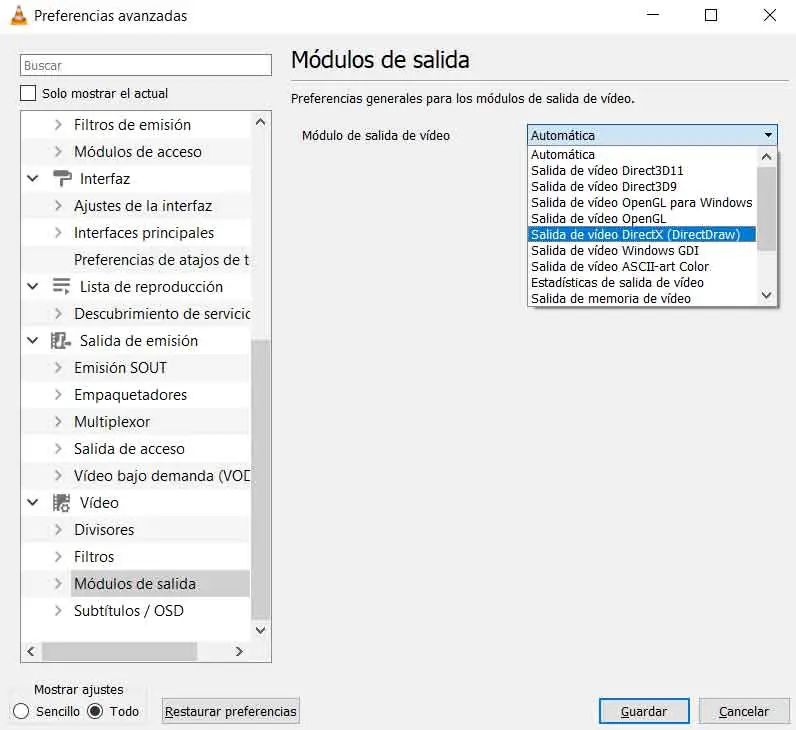Click the tree panel scroll-up arrow
The width and height of the screenshot is (796, 730).
pos(260,122)
